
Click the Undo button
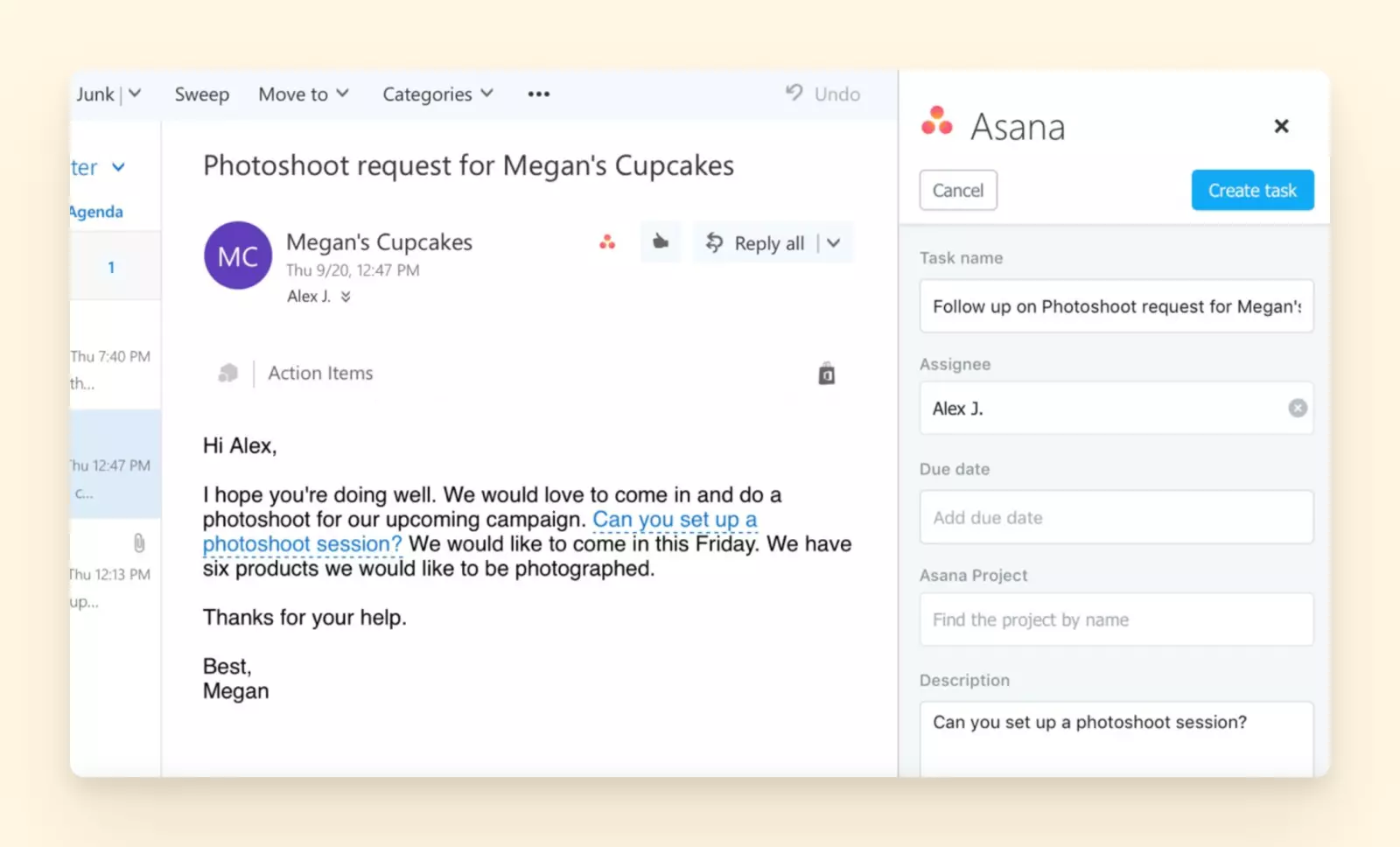(822, 94)
